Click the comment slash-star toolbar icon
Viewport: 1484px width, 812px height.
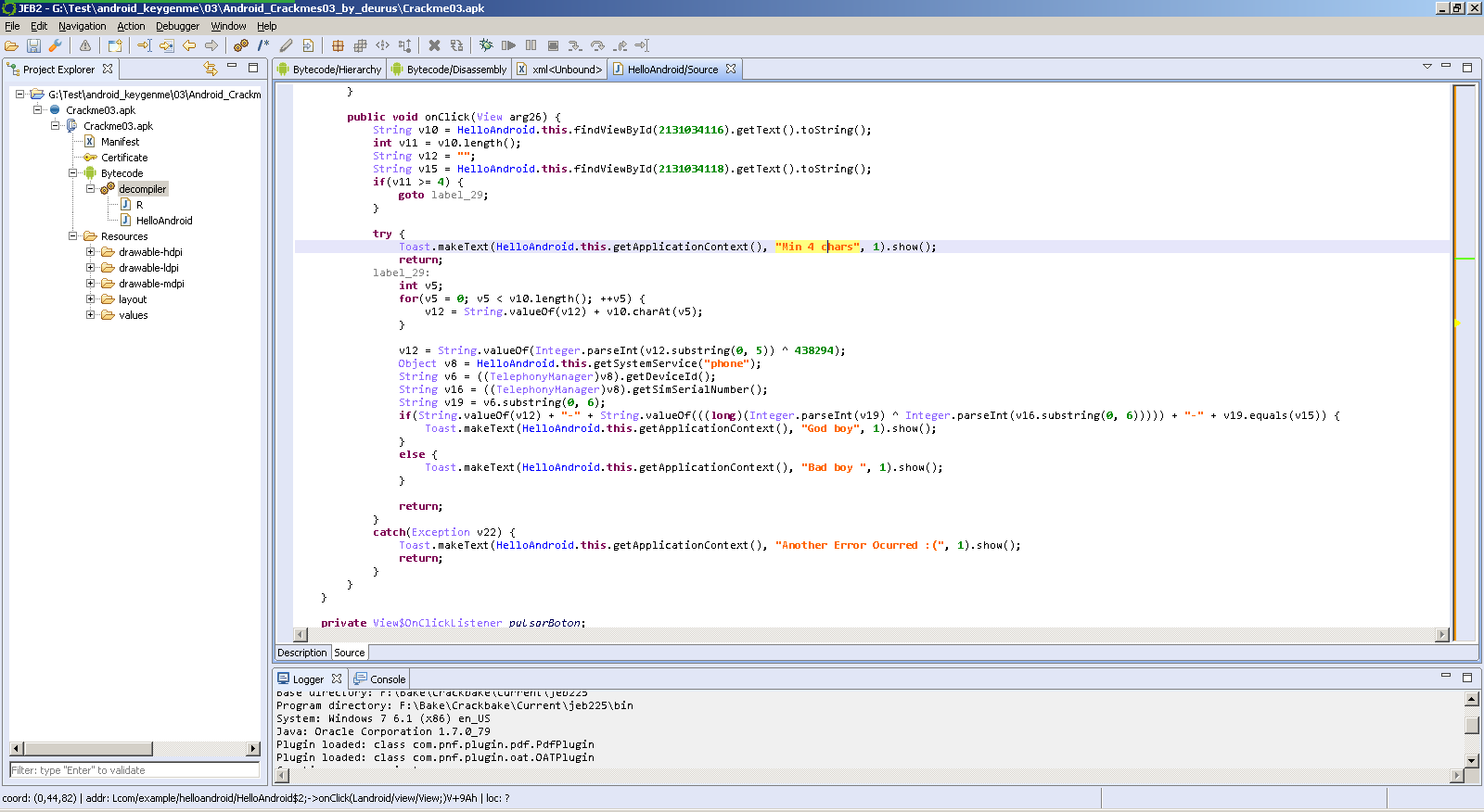263,45
